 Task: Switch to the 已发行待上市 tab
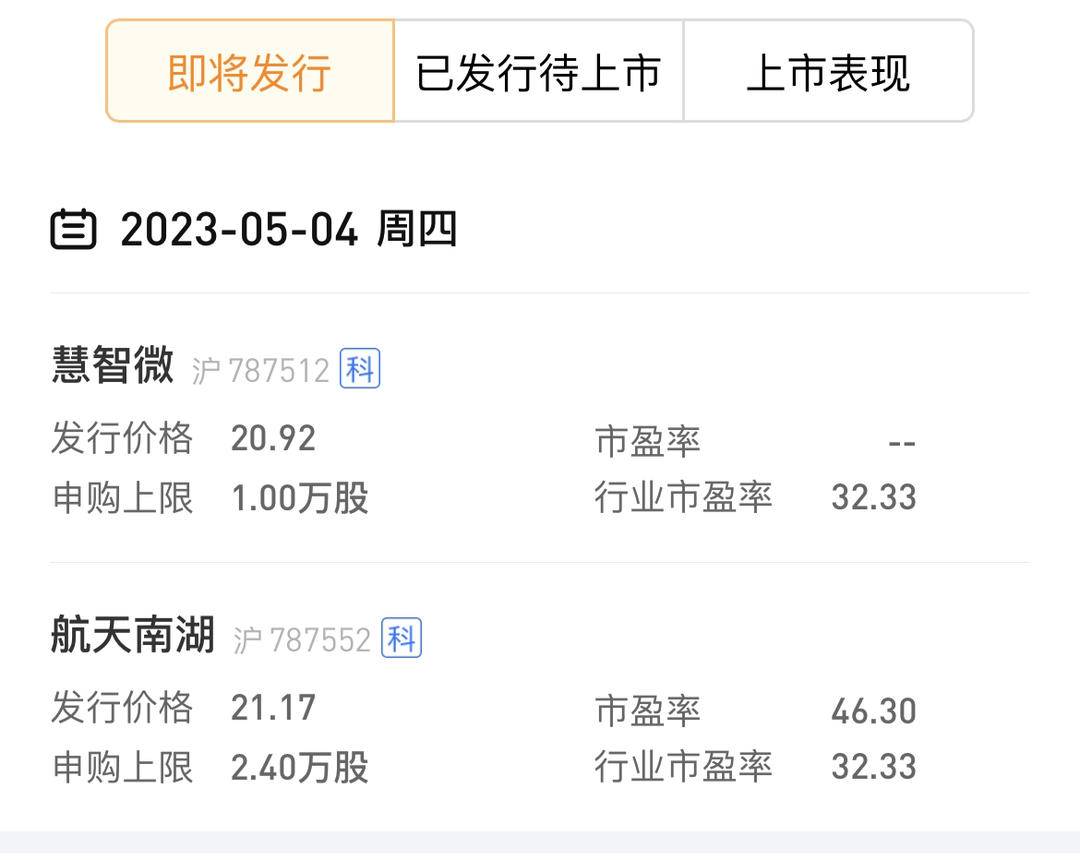[540, 72]
